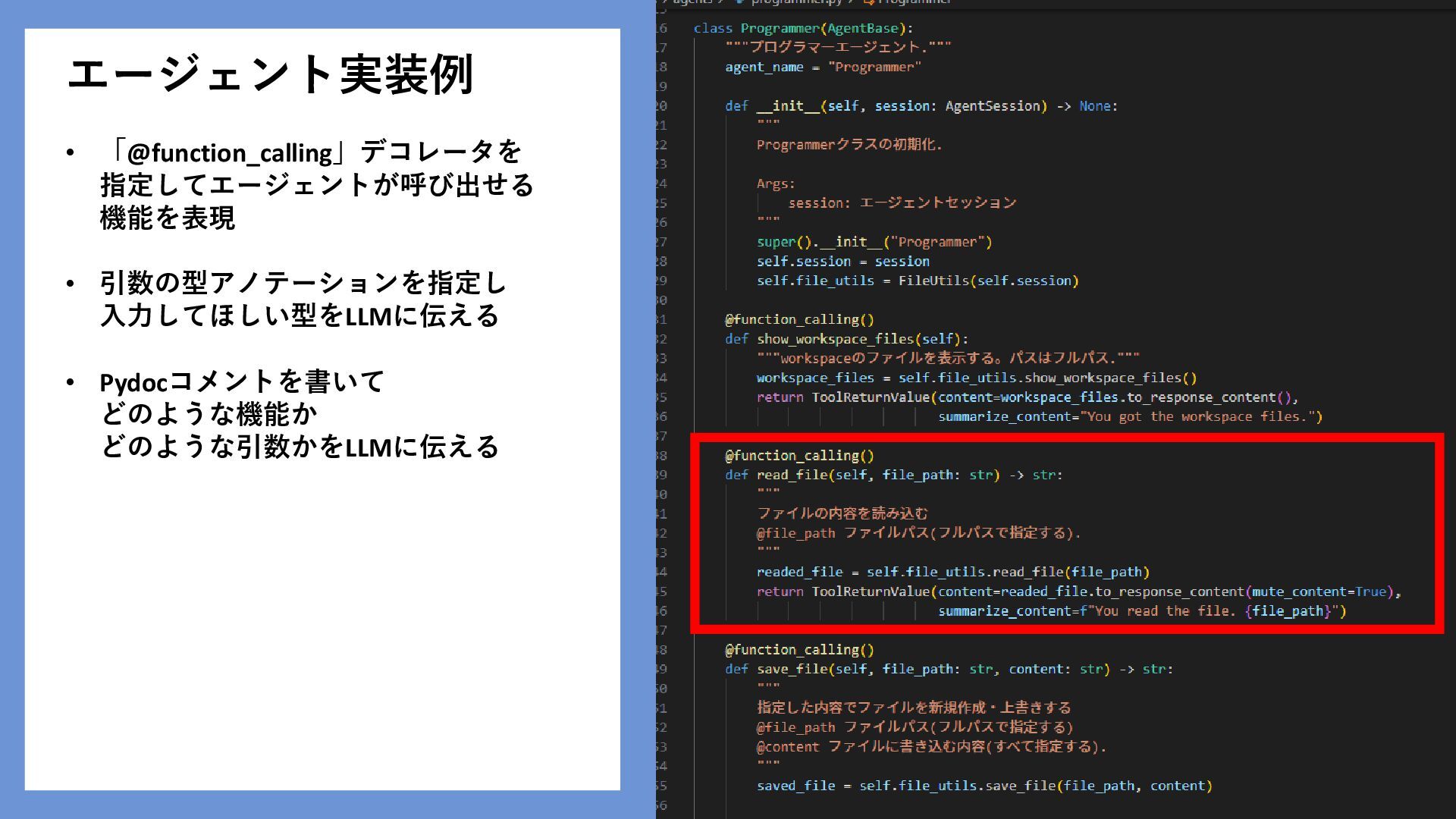The image size is (1456, 819).
Task: Click "def show_workspace_files(self):" line
Action: (x=846, y=339)
